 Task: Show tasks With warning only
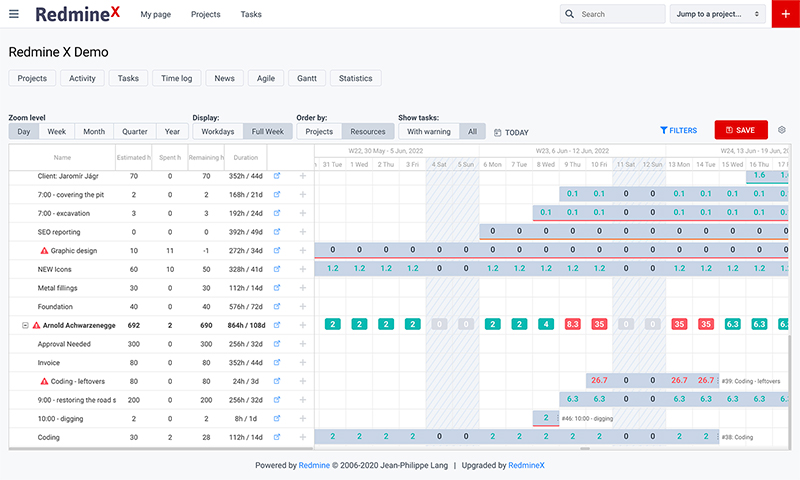429,132
